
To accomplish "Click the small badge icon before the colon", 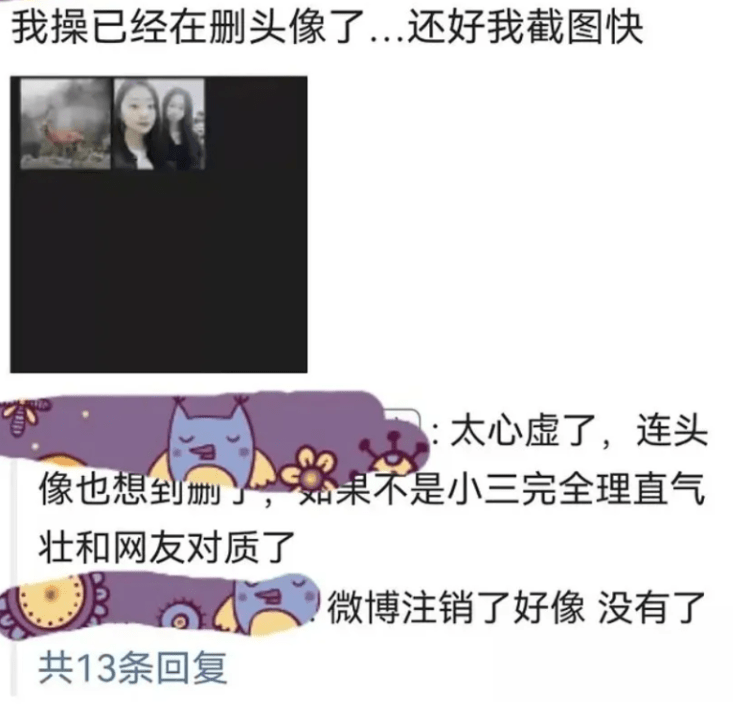I will pyautogui.click(x=406, y=418).
